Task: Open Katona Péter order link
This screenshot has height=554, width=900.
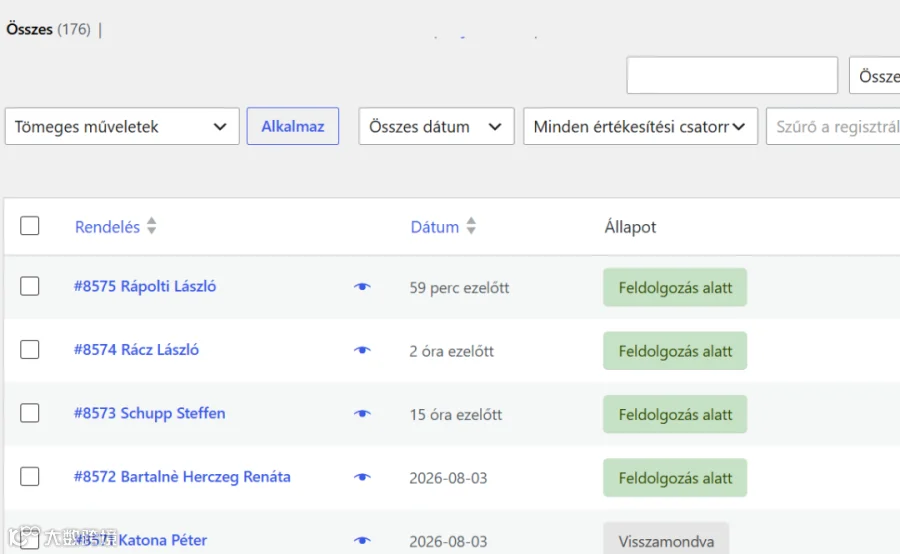Action: pos(141,540)
